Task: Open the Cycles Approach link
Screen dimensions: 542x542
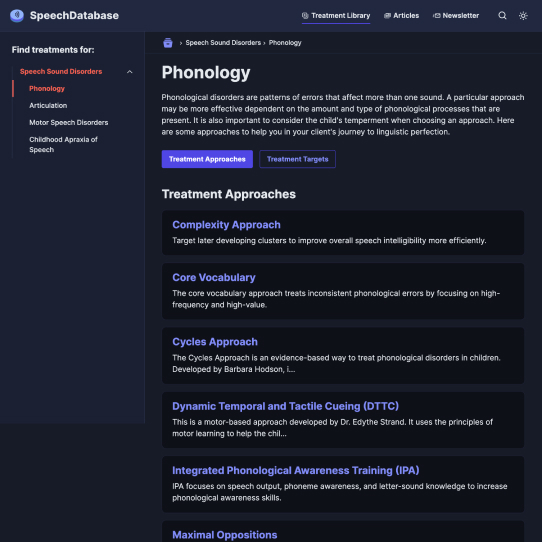Action: click(215, 342)
